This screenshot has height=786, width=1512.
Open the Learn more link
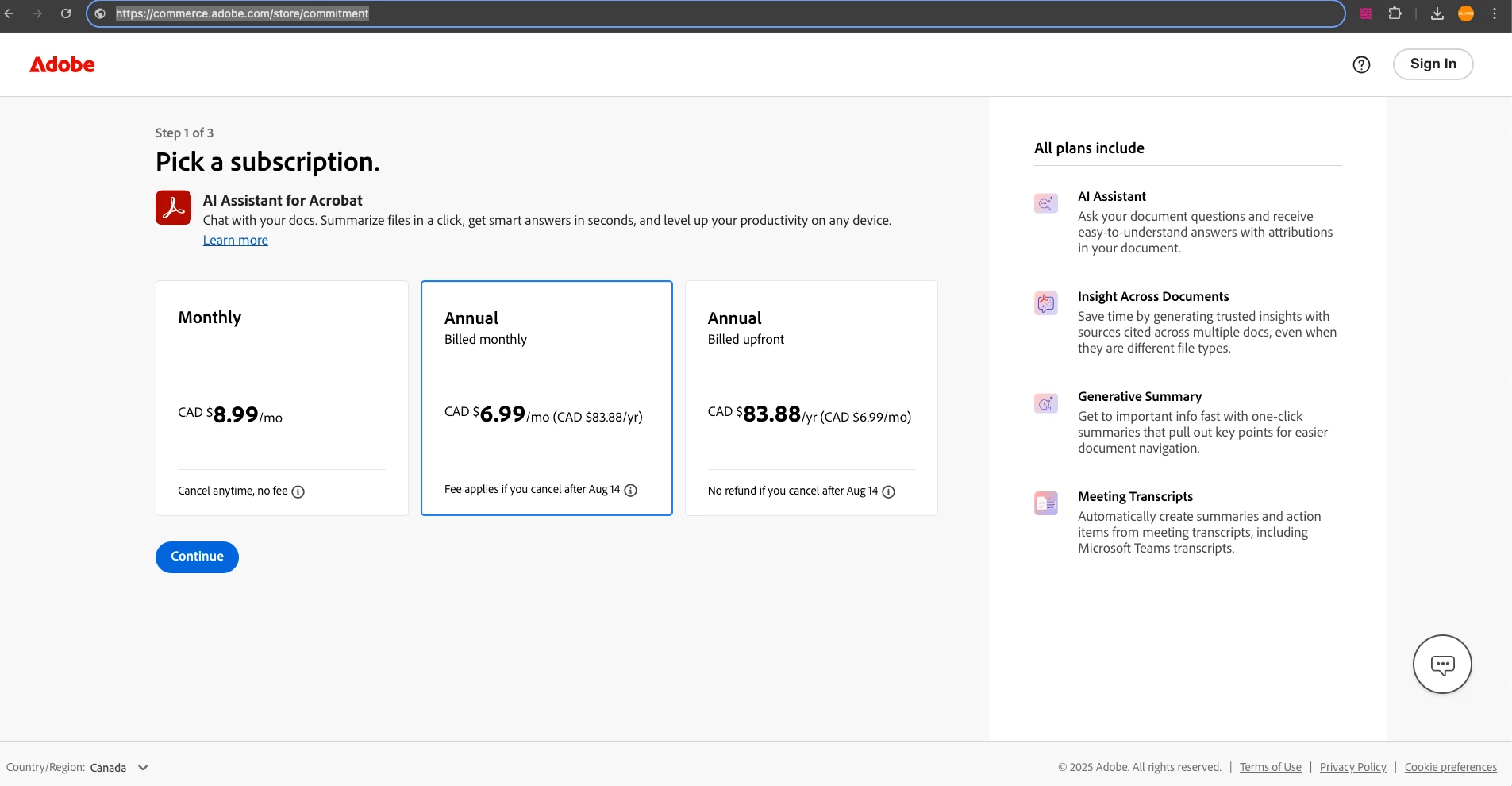235,241
